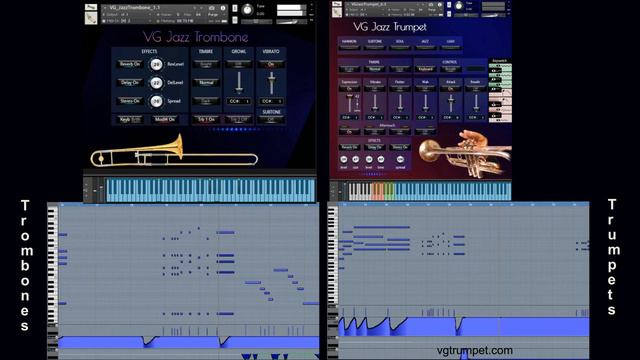640x360 pixels.
Task: Select Keyboard control mode on the trumpet
Action: tap(425, 69)
